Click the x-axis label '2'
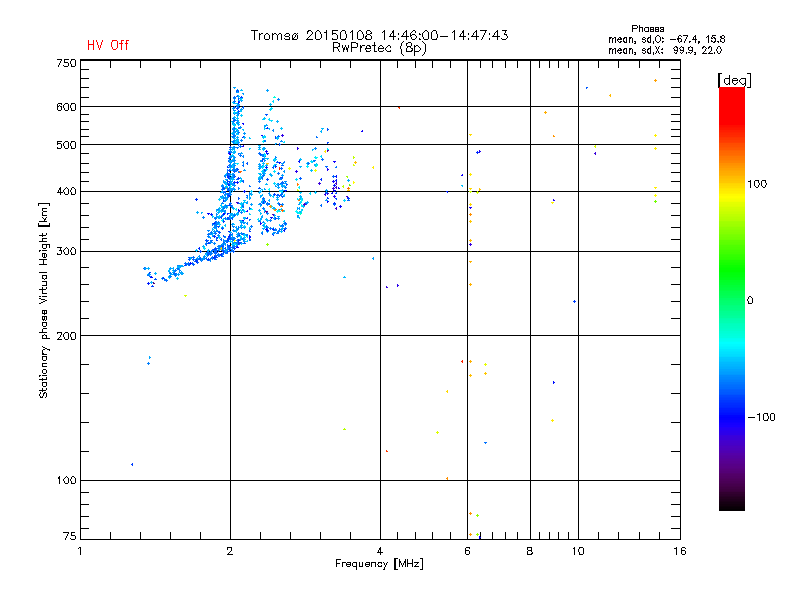The image size is (800, 600). point(230,551)
